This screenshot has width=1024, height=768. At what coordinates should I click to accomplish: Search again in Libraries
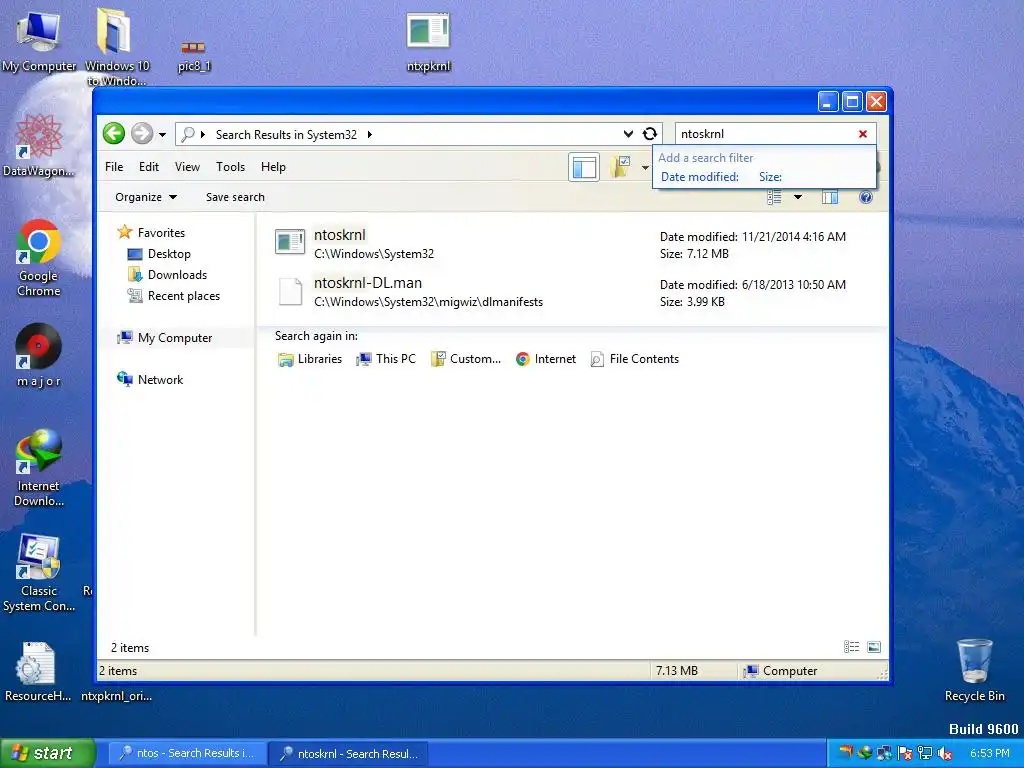pos(310,359)
